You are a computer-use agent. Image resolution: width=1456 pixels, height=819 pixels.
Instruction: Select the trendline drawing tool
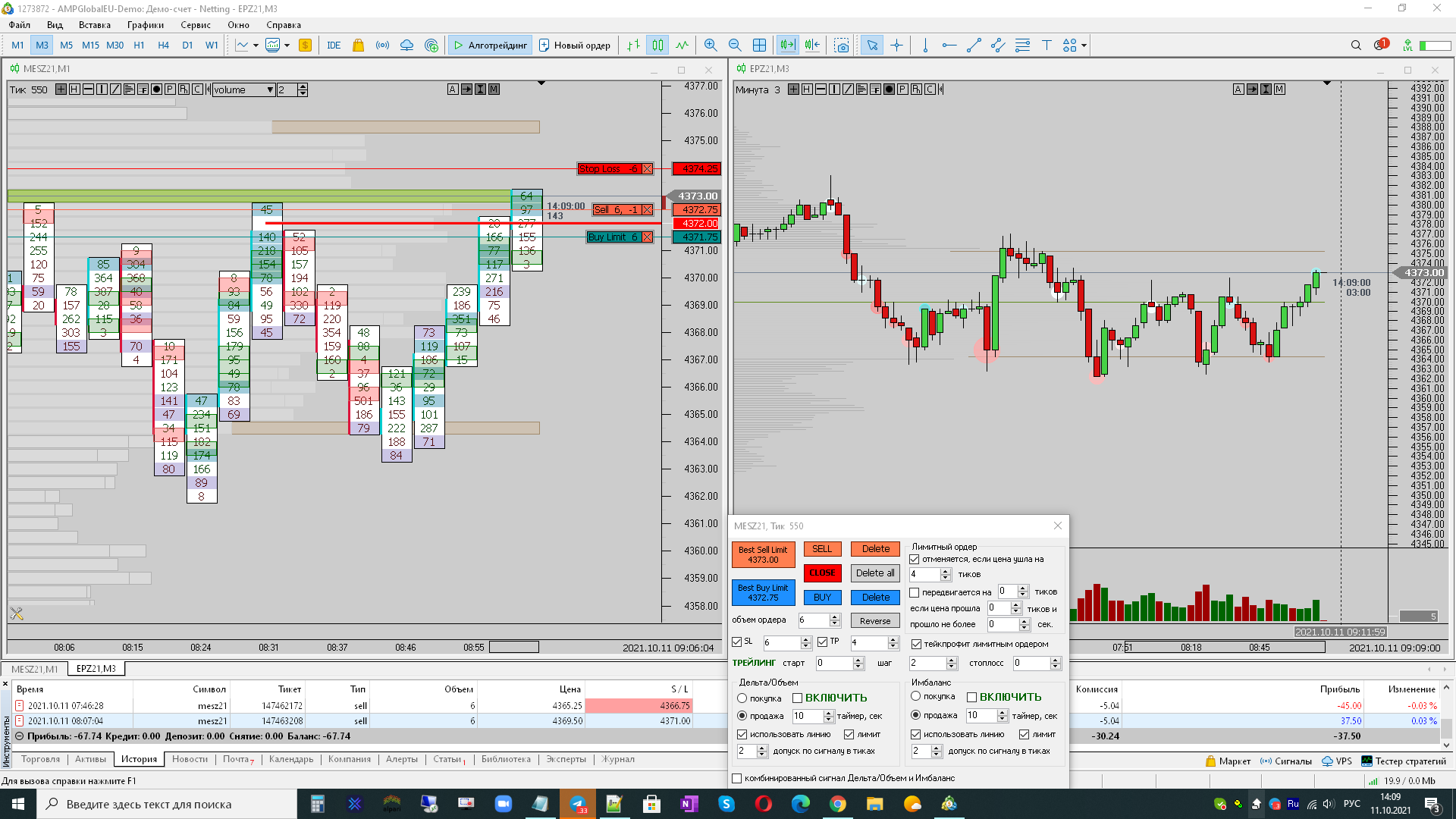[974, 45]
